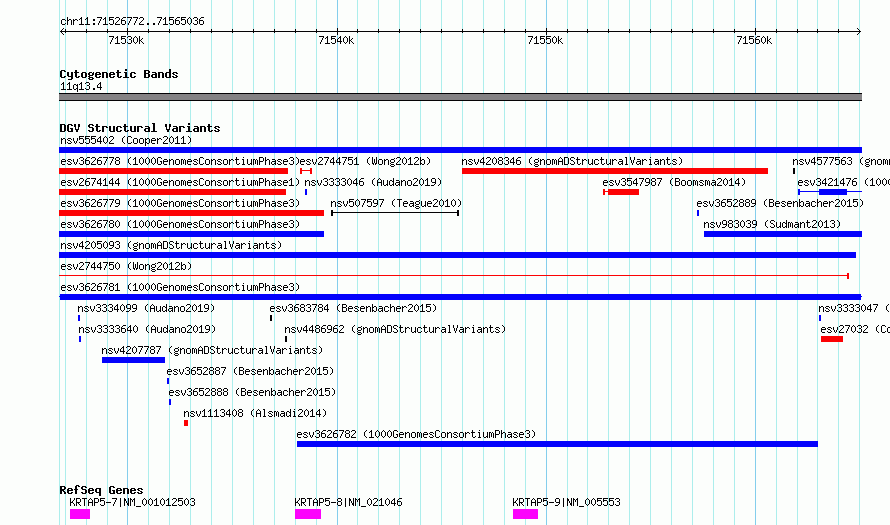Click the nsv4208346 (gnomADStructuralVariants) label
890x525 pixels.
(572, 161)
